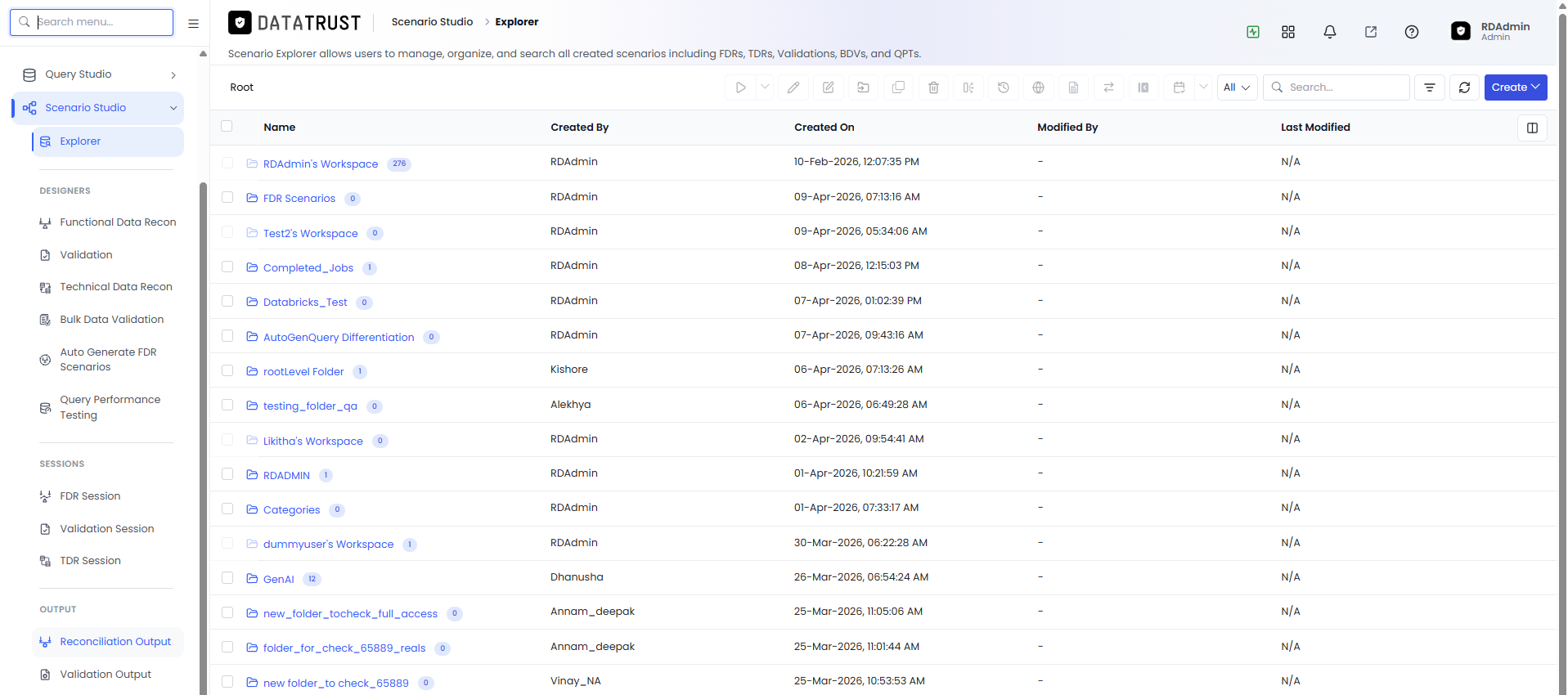Toggle the hamburger sidebar collapse icon

(x=194, y=24)
